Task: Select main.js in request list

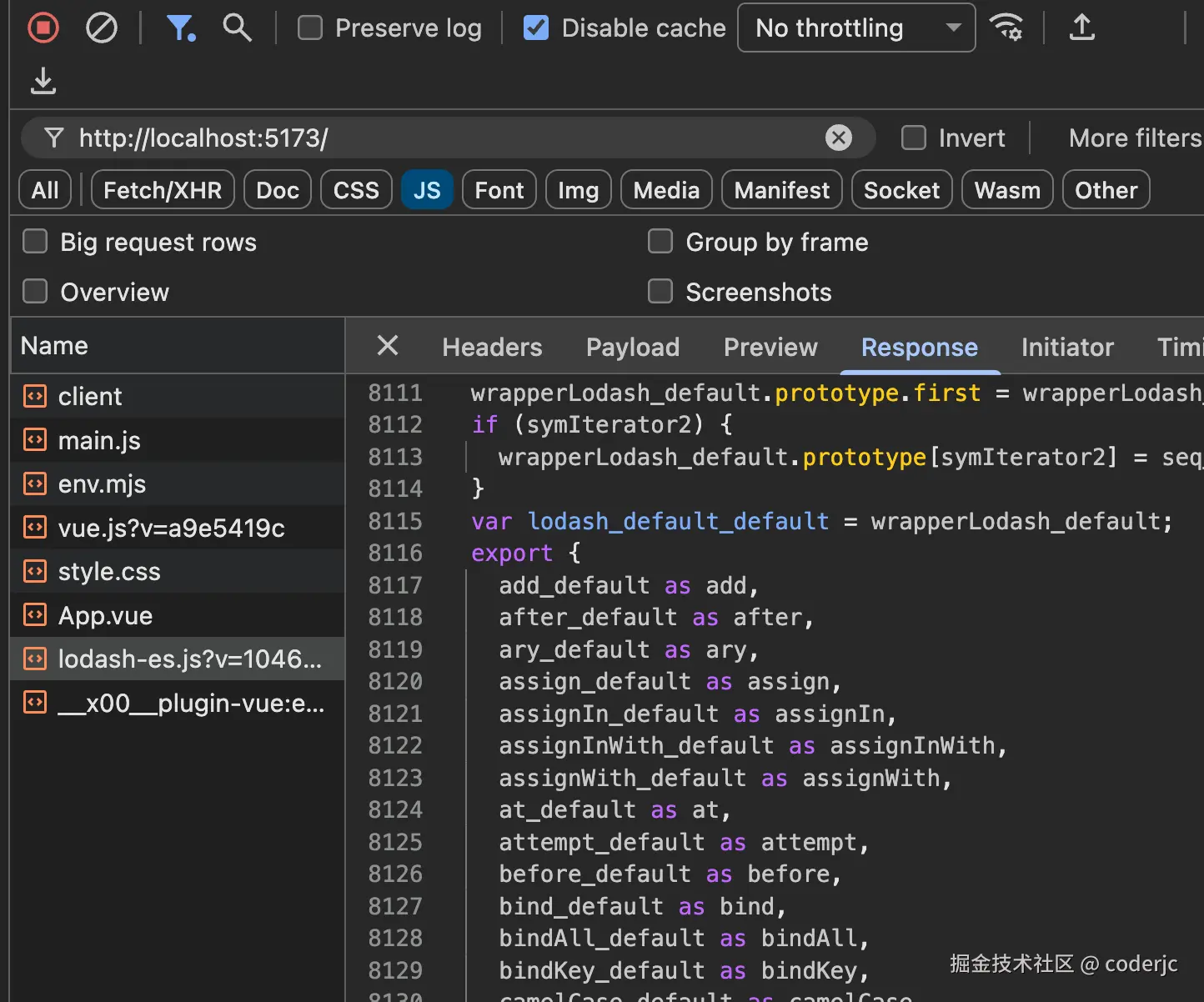Action: [99, 440]
